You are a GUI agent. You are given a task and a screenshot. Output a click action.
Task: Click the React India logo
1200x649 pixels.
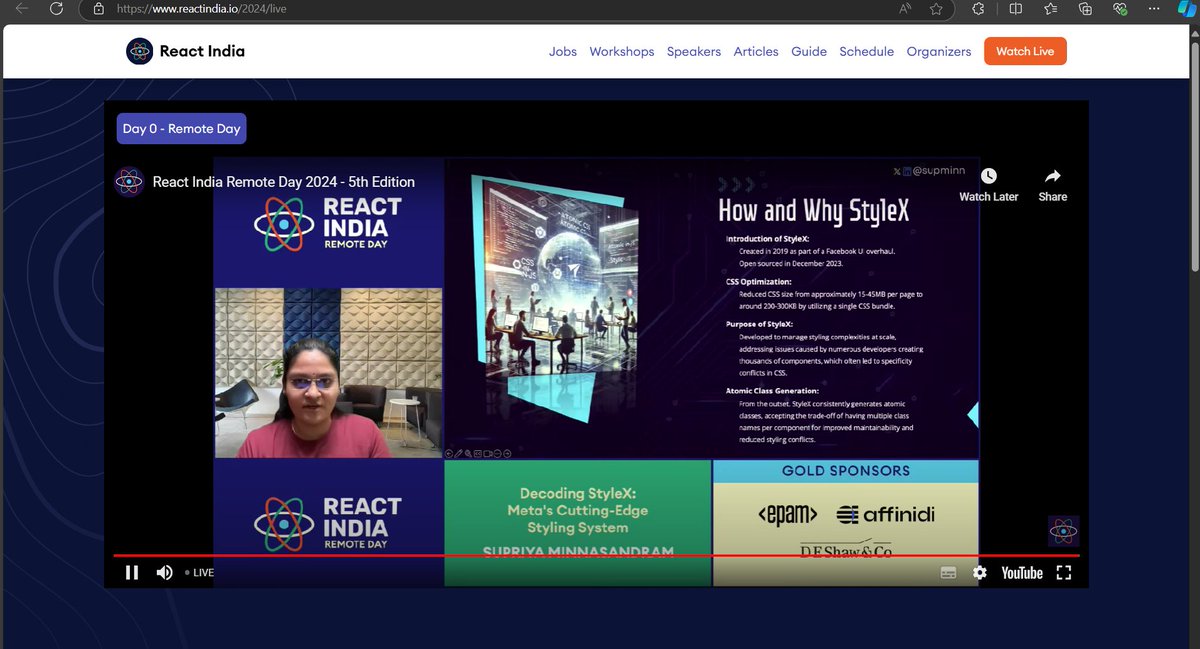tap(185, 51)
